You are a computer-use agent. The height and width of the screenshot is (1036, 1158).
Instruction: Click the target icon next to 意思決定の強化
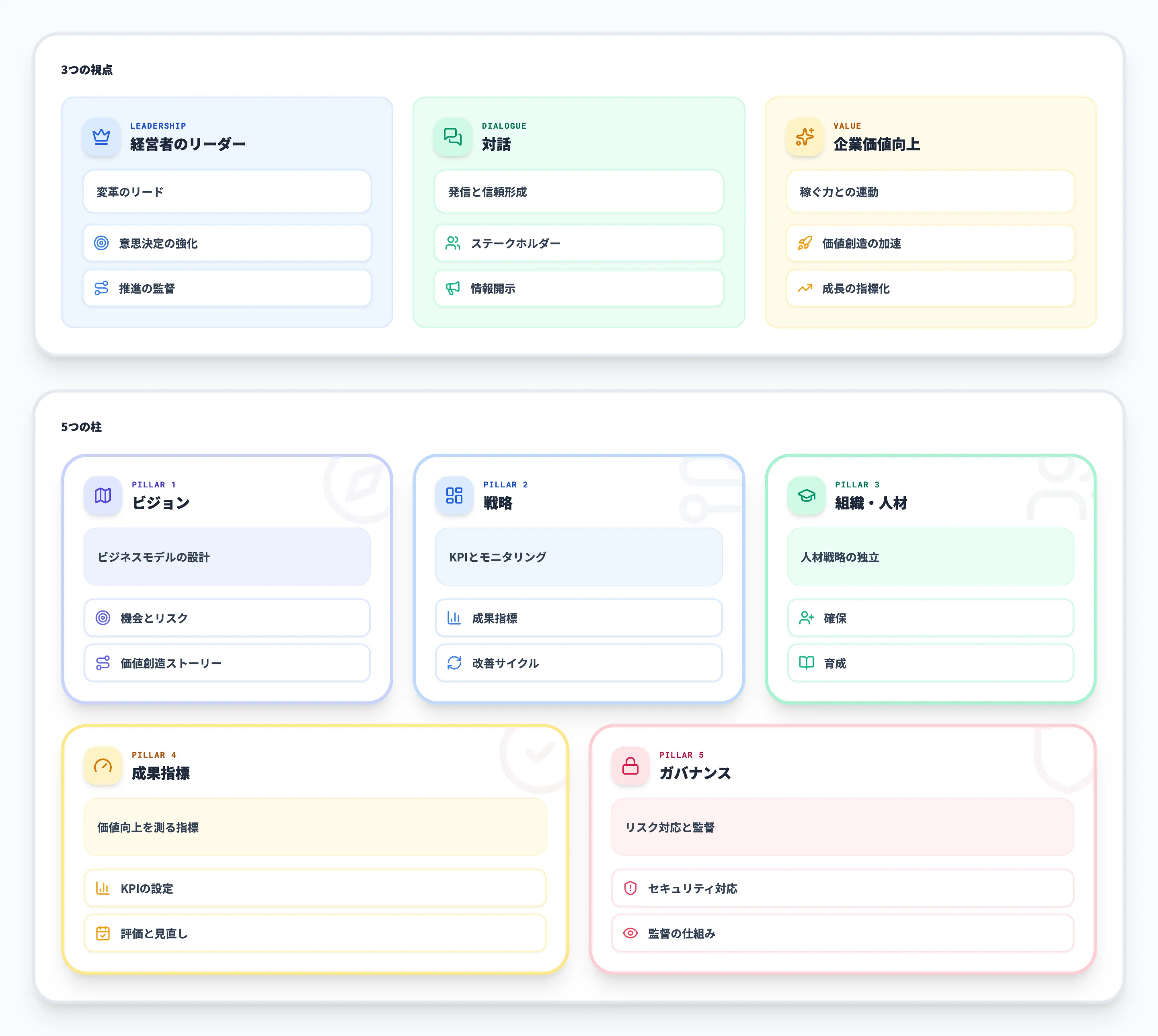[101, 243]
